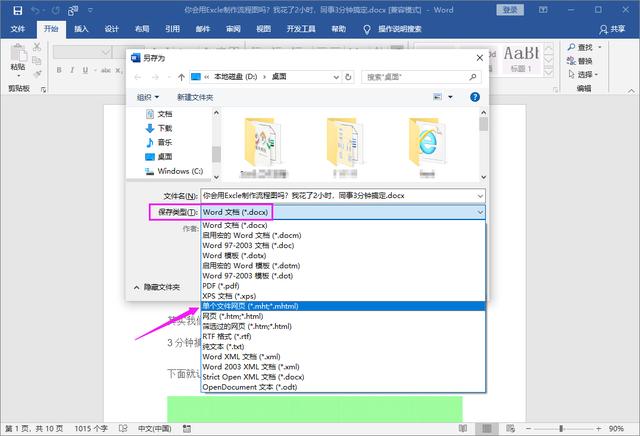Screen dimensions: 640x436
Task: Click the Undo arrow in the quick access toolbar
Action: pyautogui.click(x=35, y=10)
